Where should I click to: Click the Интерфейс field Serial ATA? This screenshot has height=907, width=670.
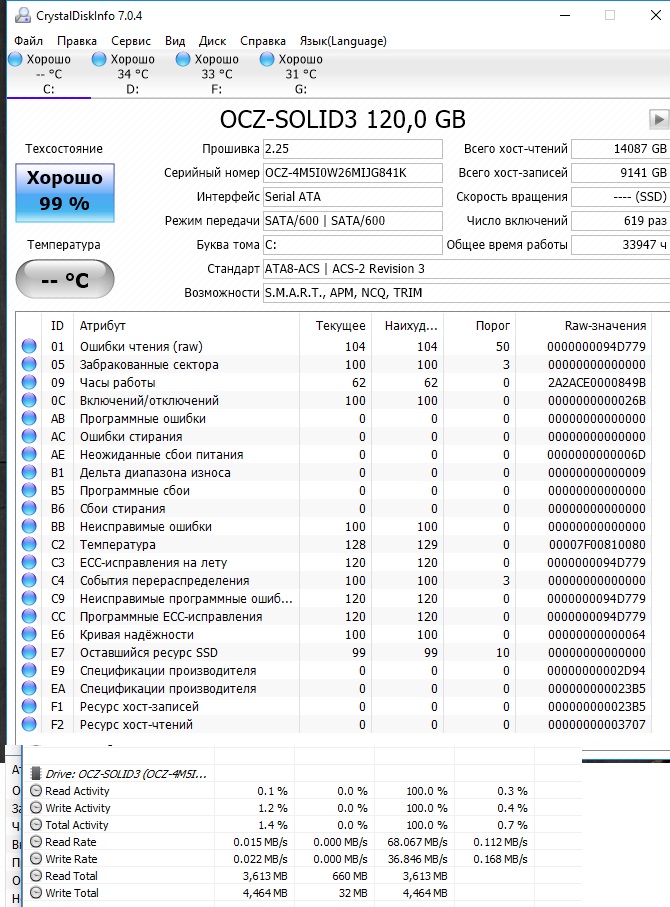pyautogui.click(x=353, y=197)
